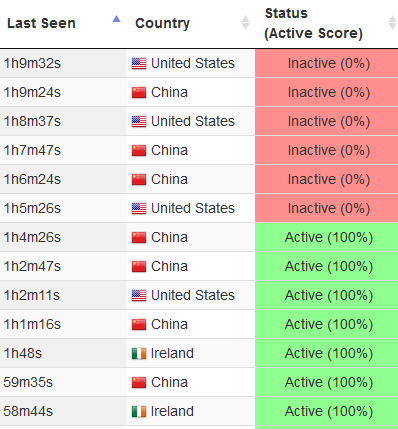Viewport: 398px width, 429px height.
Task: Click the China flag in 1h9m24s row
Action: (139, 92)
